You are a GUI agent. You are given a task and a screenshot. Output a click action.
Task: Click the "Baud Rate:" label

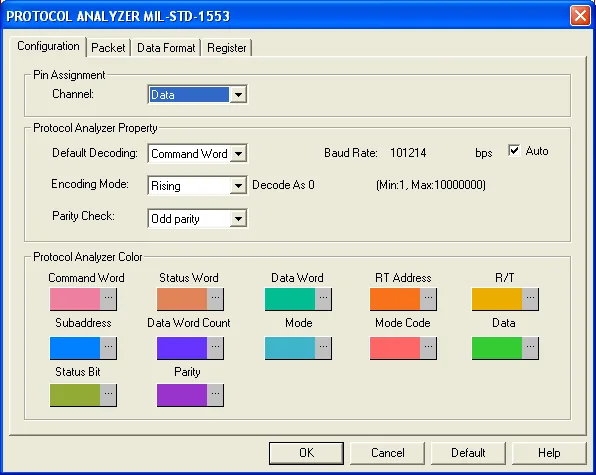[350, 153]
